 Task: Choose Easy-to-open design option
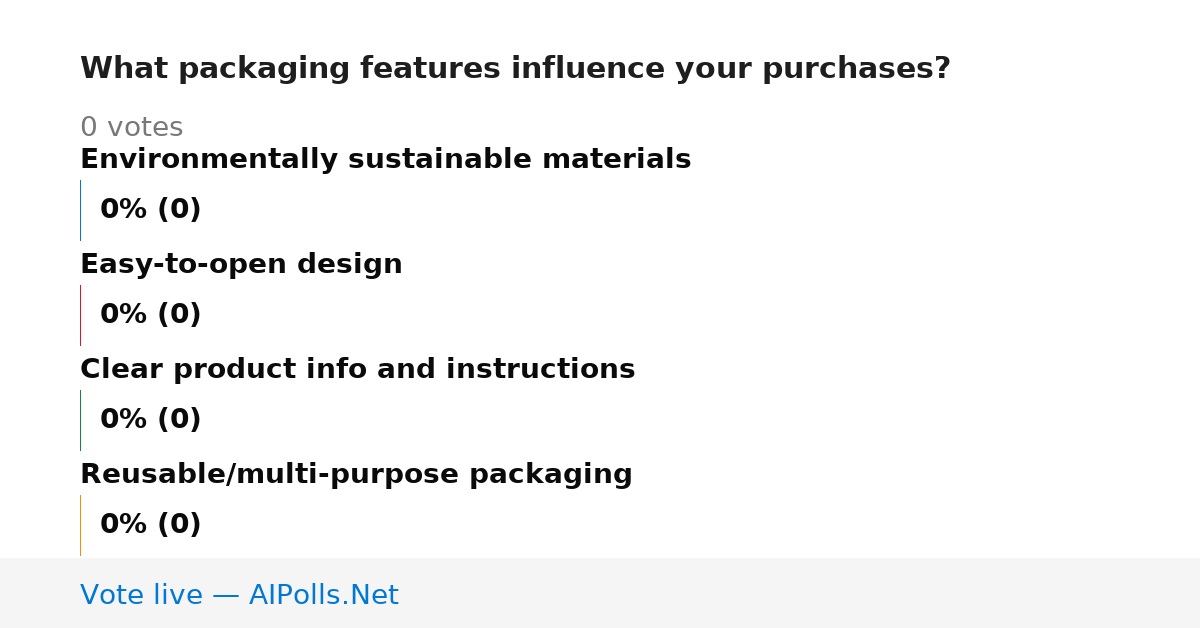(x=241, y=265)
